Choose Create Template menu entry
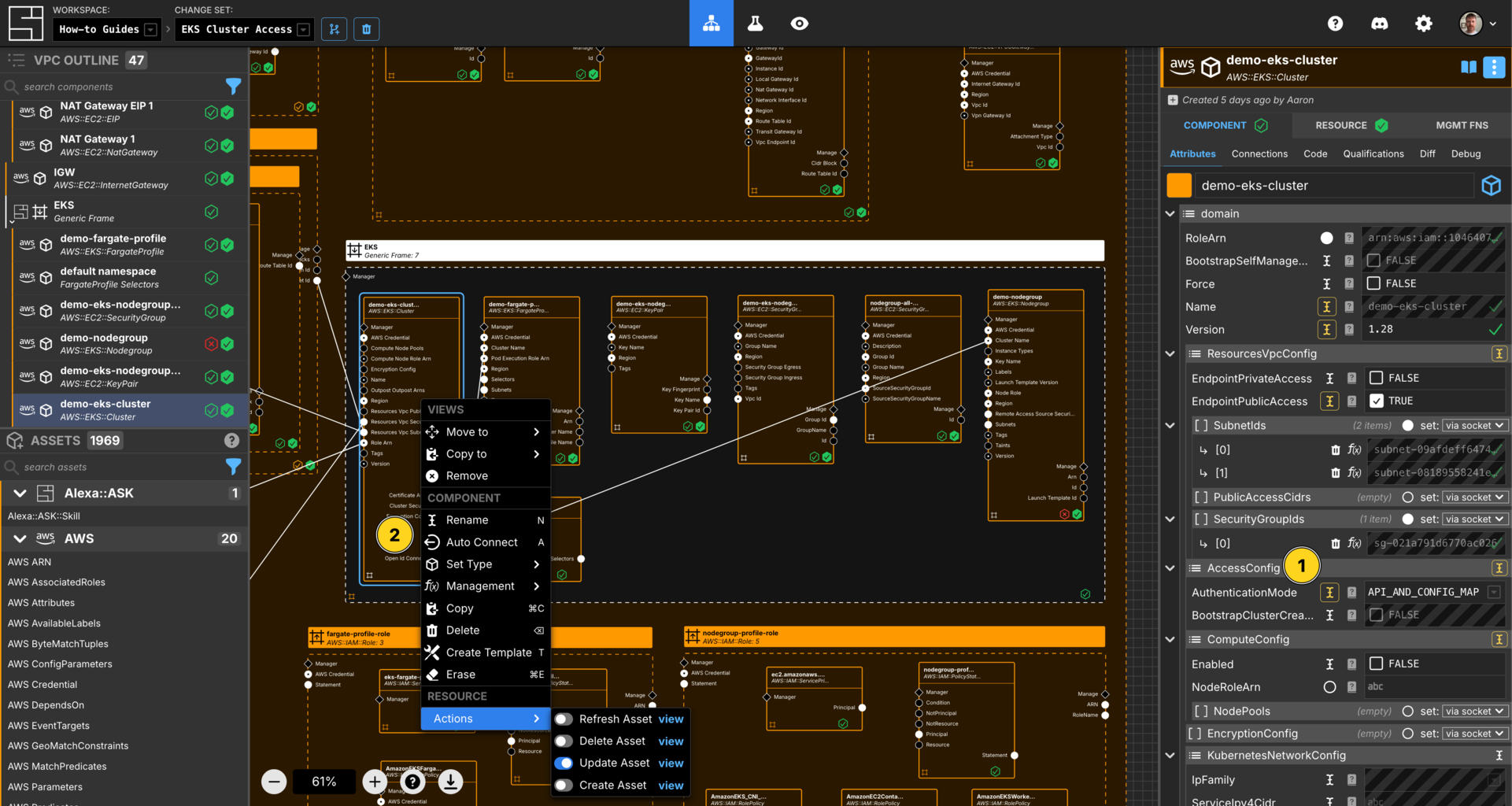The width and height of the screenshot is (1512, 806). click(x=485, y=653)
